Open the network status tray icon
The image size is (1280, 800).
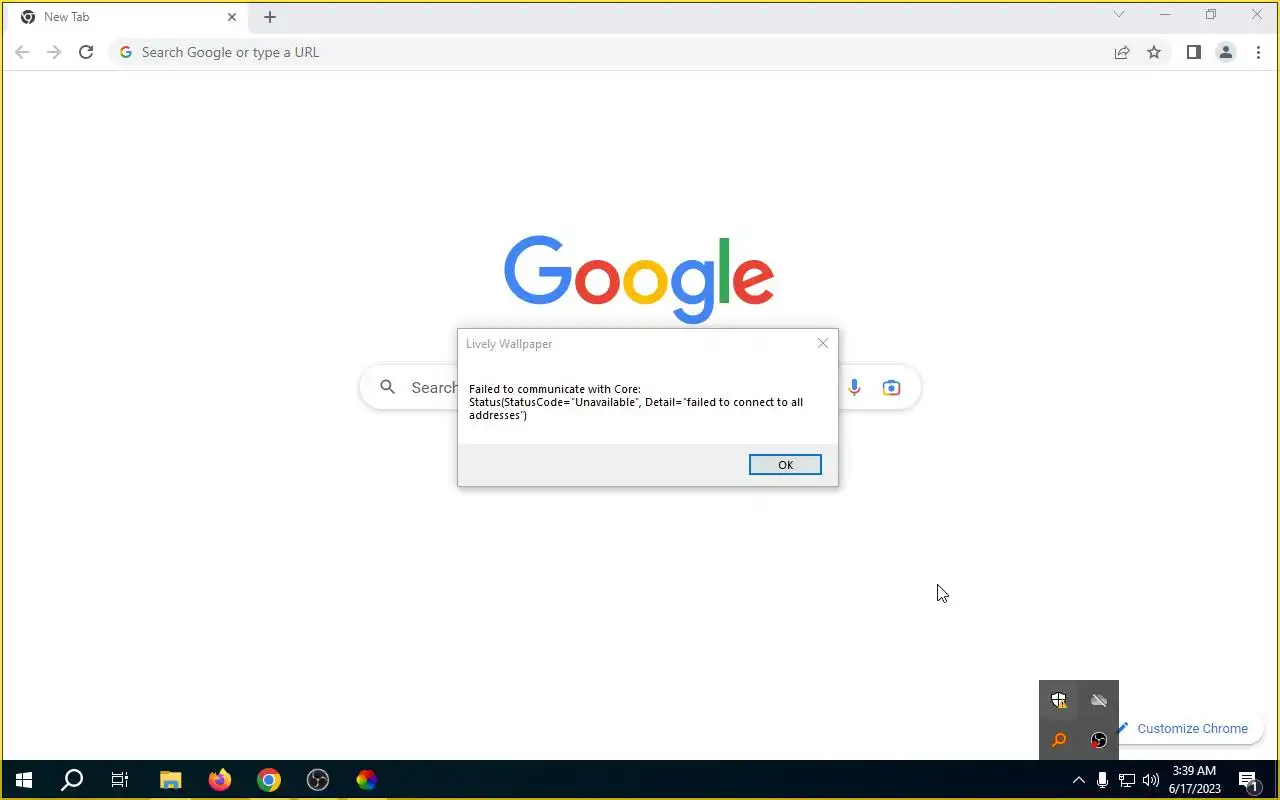point(1127,780)
